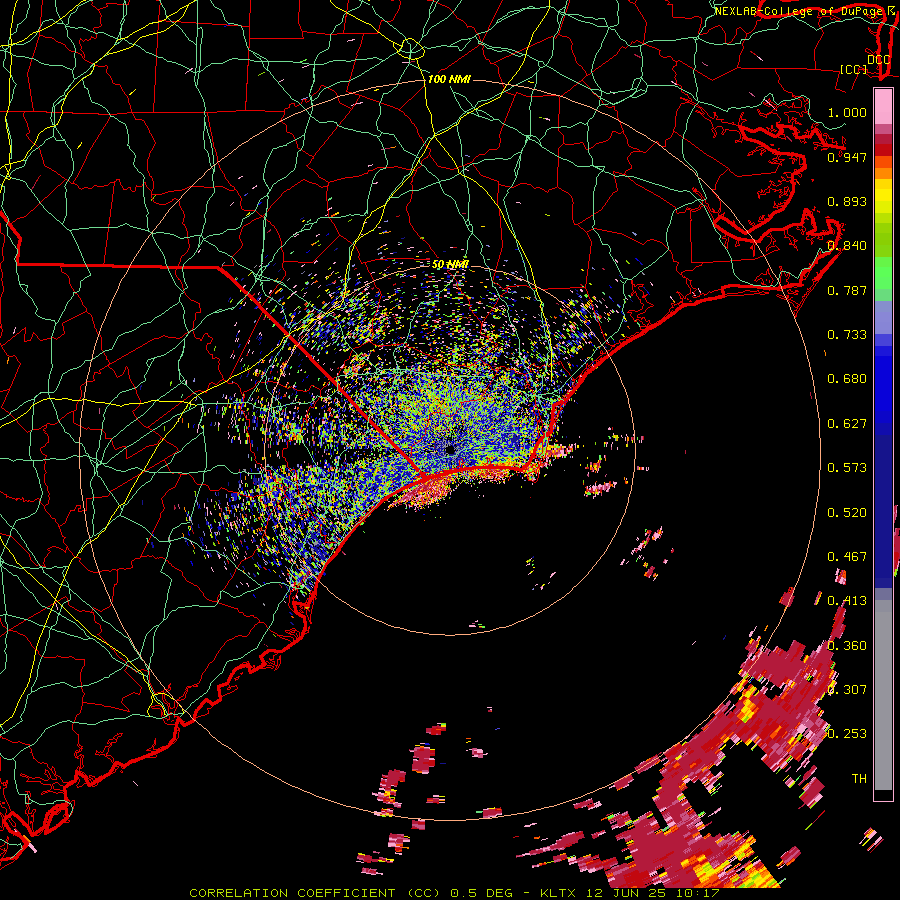Click the 0.893 scale value
900x900 pixels.
(847, 201)
